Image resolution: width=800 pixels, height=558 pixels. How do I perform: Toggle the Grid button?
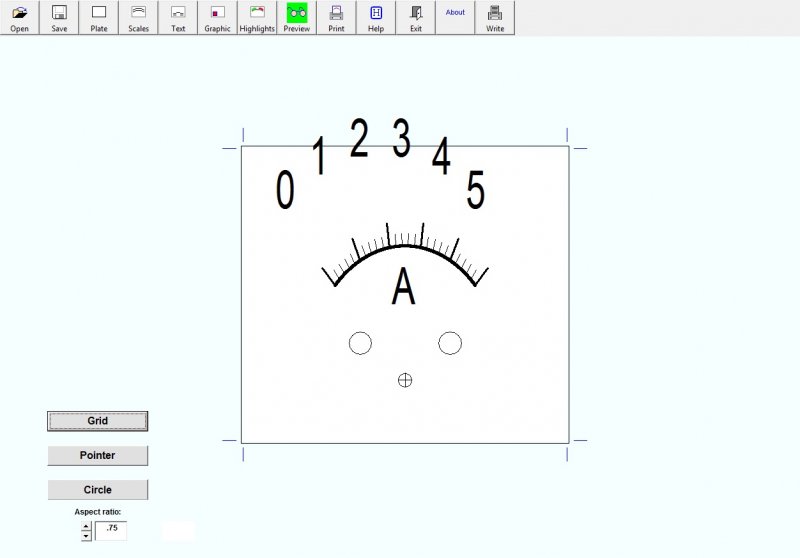pyautogui.click(x=97, y=421)
